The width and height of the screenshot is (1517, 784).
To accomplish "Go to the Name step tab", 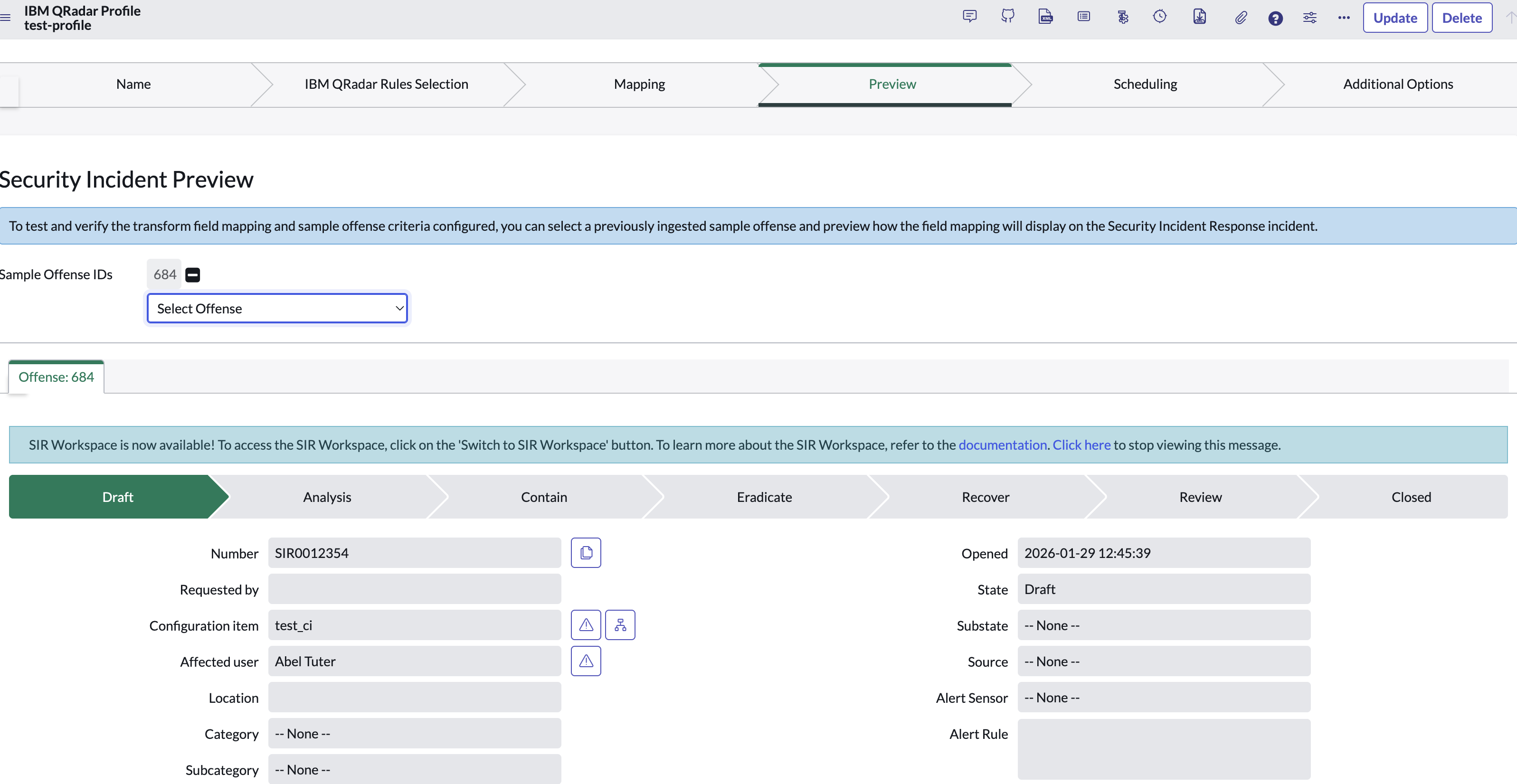I will tap(133, 84).
